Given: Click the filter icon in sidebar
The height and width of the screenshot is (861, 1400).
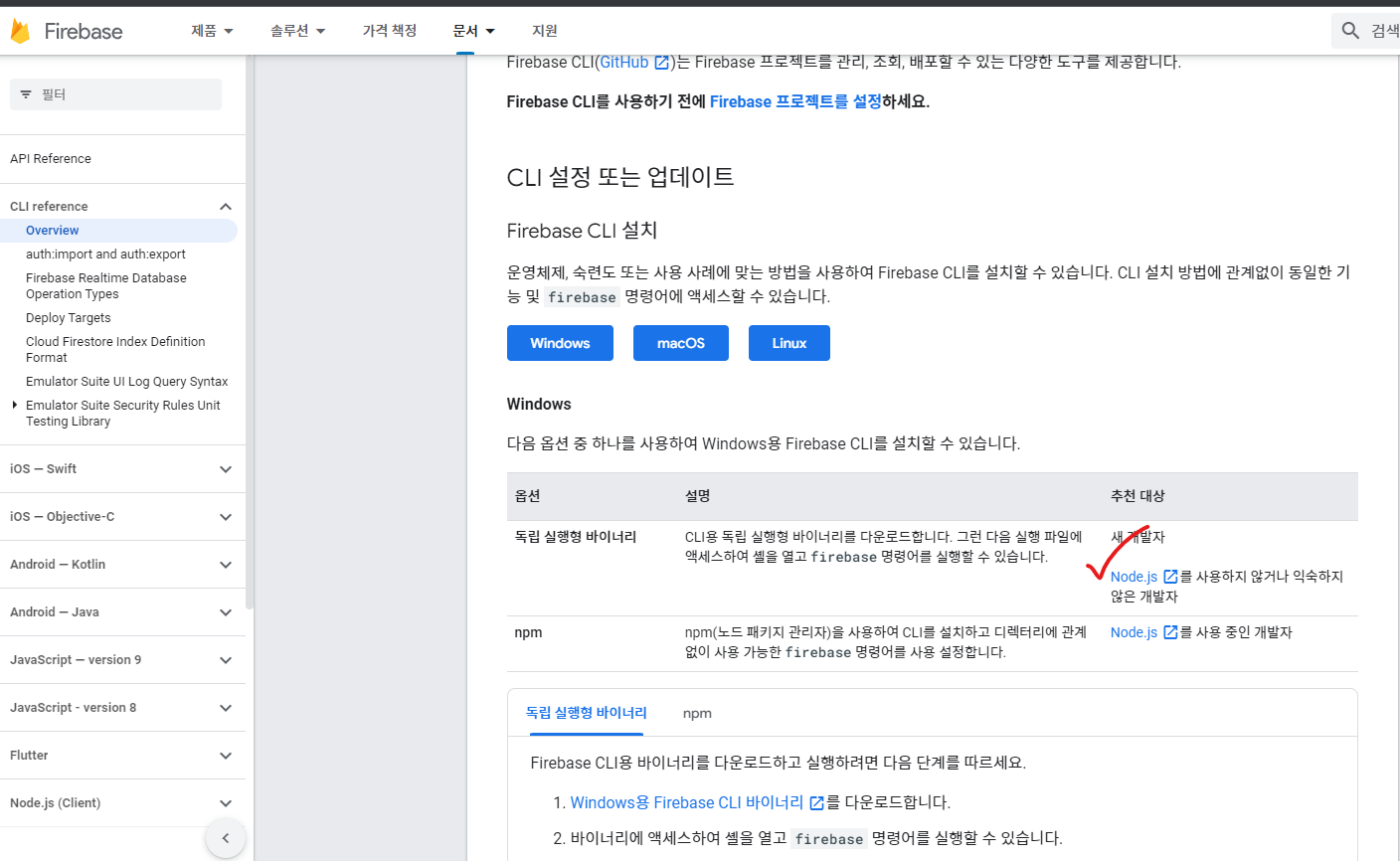Looking at the screenshot, I should [x=26, y=94].
